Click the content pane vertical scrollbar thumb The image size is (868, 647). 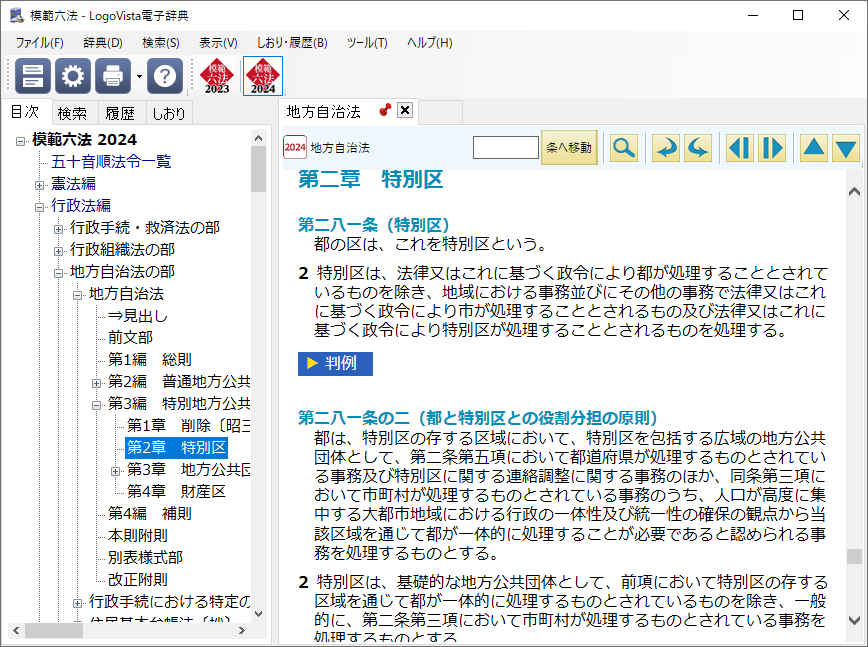[854, 556]
